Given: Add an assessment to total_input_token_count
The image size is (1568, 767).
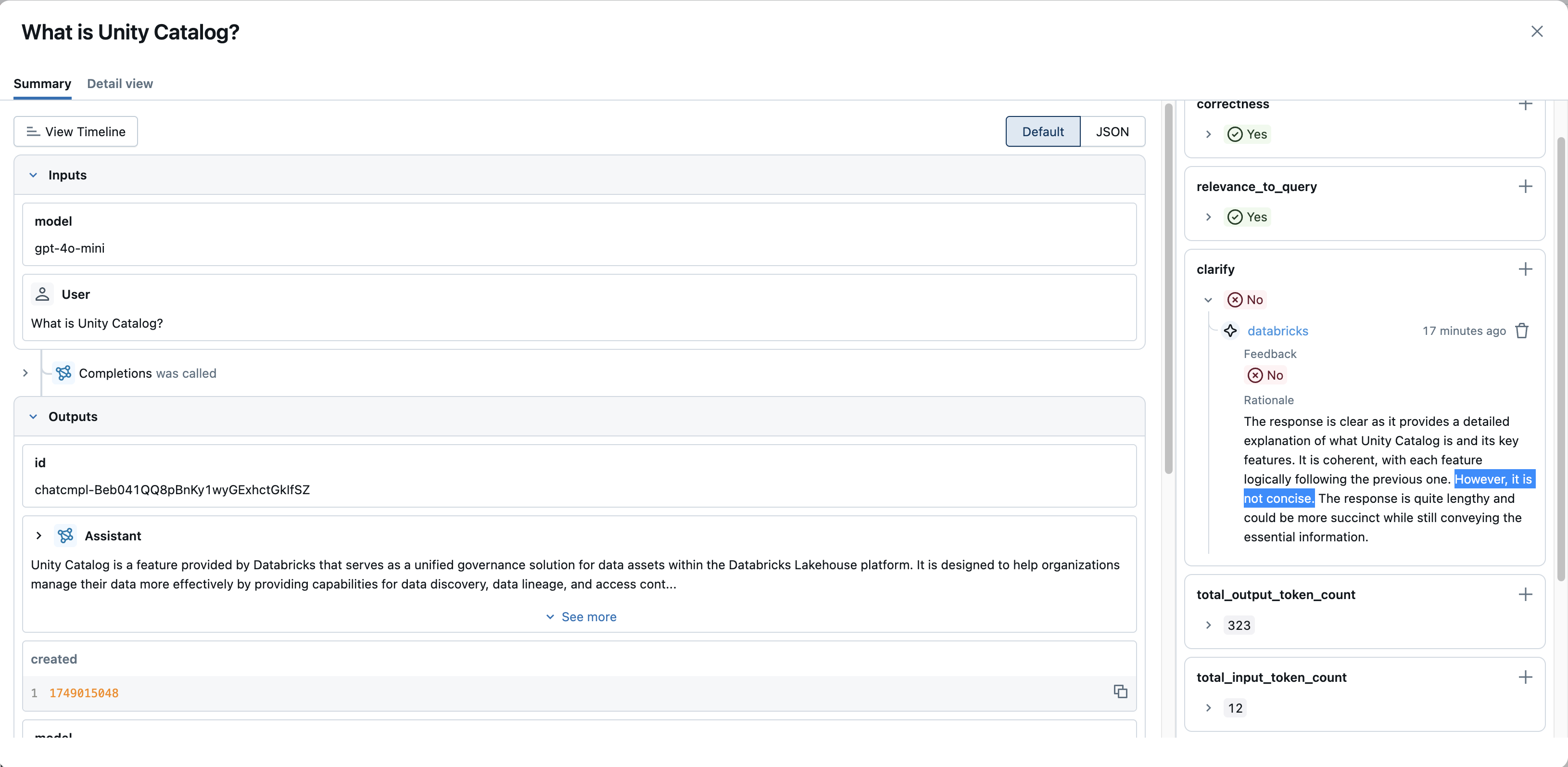Looking at the screenshot, I should tap(1525, 677).
